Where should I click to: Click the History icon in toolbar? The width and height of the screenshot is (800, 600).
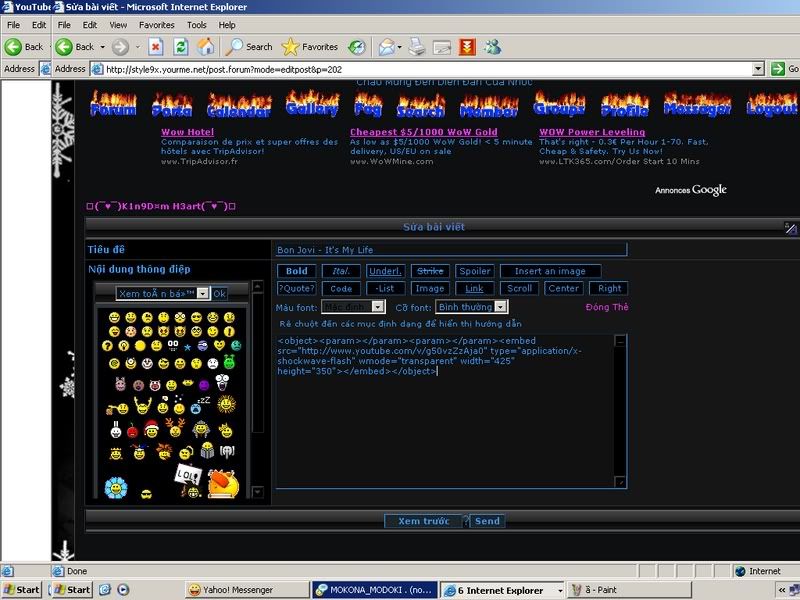pyautogui.click(x=357, y=47)
